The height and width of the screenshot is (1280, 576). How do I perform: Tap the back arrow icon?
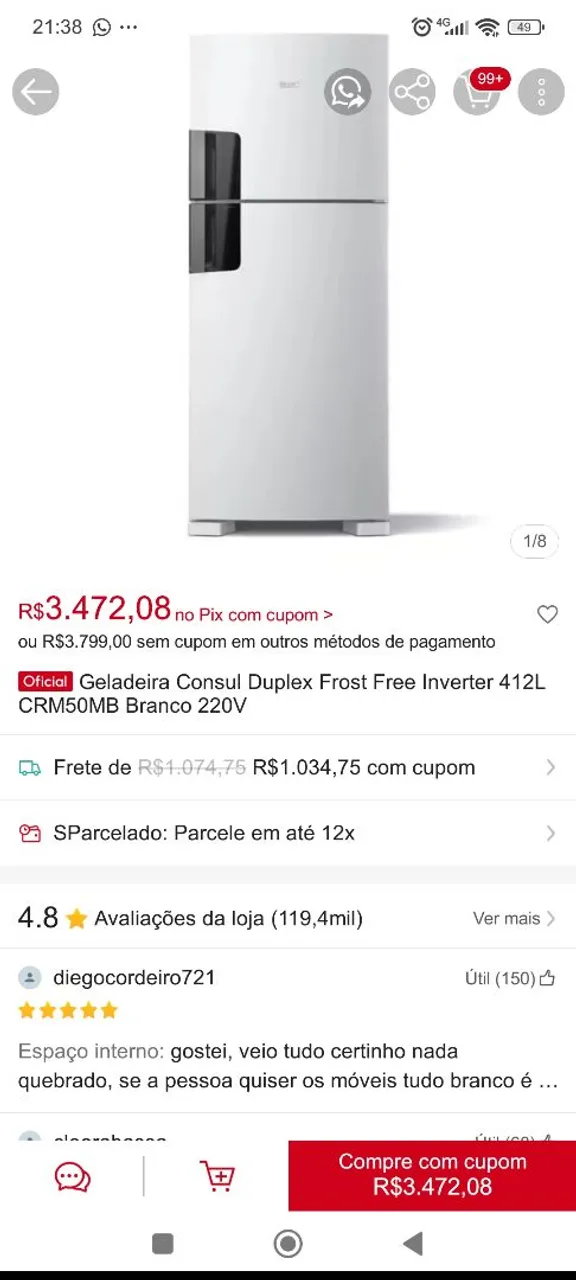click(x=36, y=93)
